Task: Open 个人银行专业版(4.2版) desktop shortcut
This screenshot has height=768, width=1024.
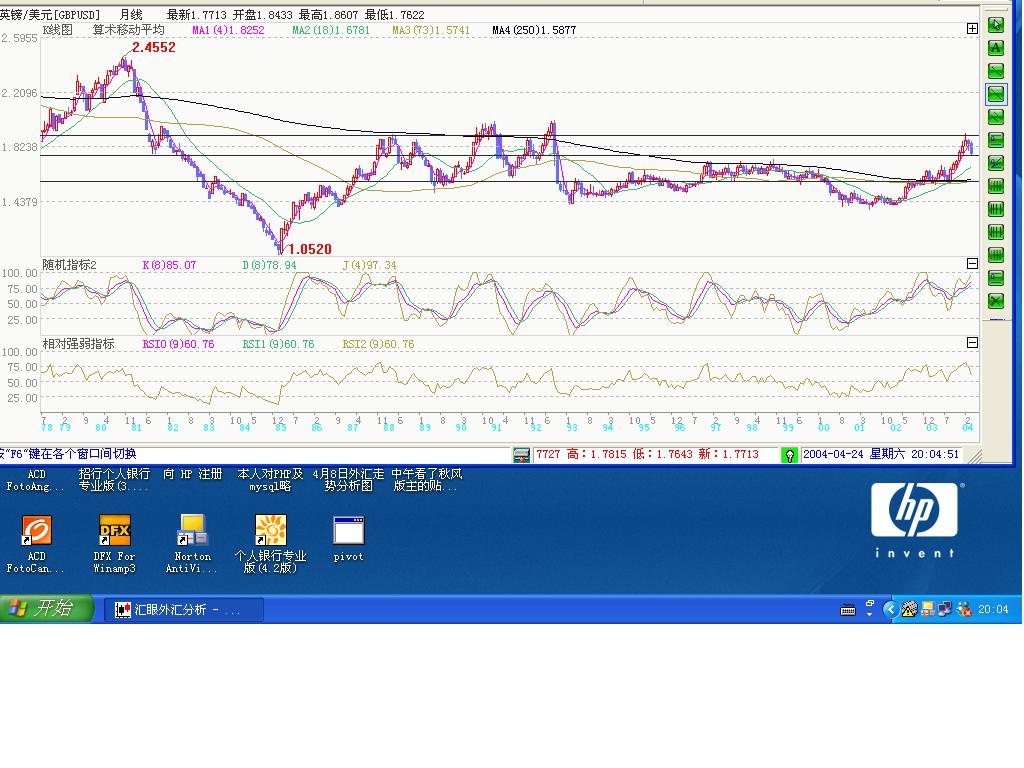Action: (x=270, y=545)
